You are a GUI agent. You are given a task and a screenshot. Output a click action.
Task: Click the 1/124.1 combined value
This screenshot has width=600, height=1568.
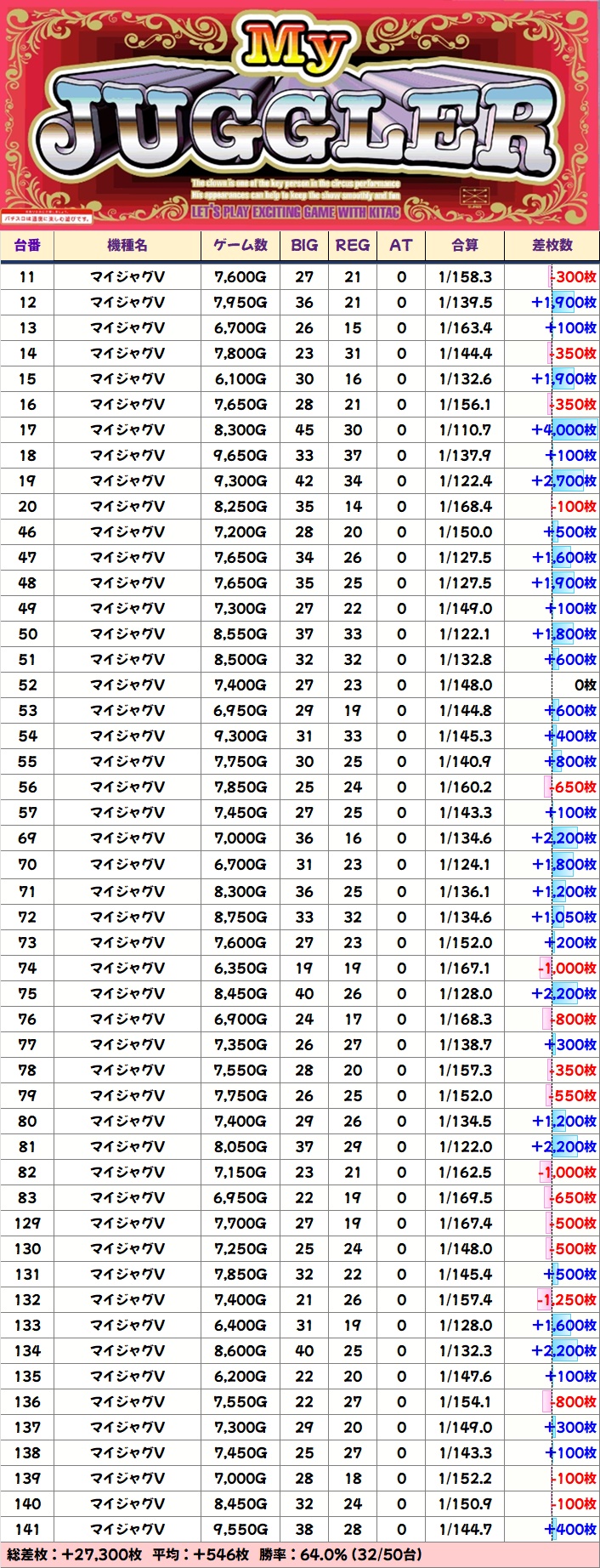[x=465, y=864]
